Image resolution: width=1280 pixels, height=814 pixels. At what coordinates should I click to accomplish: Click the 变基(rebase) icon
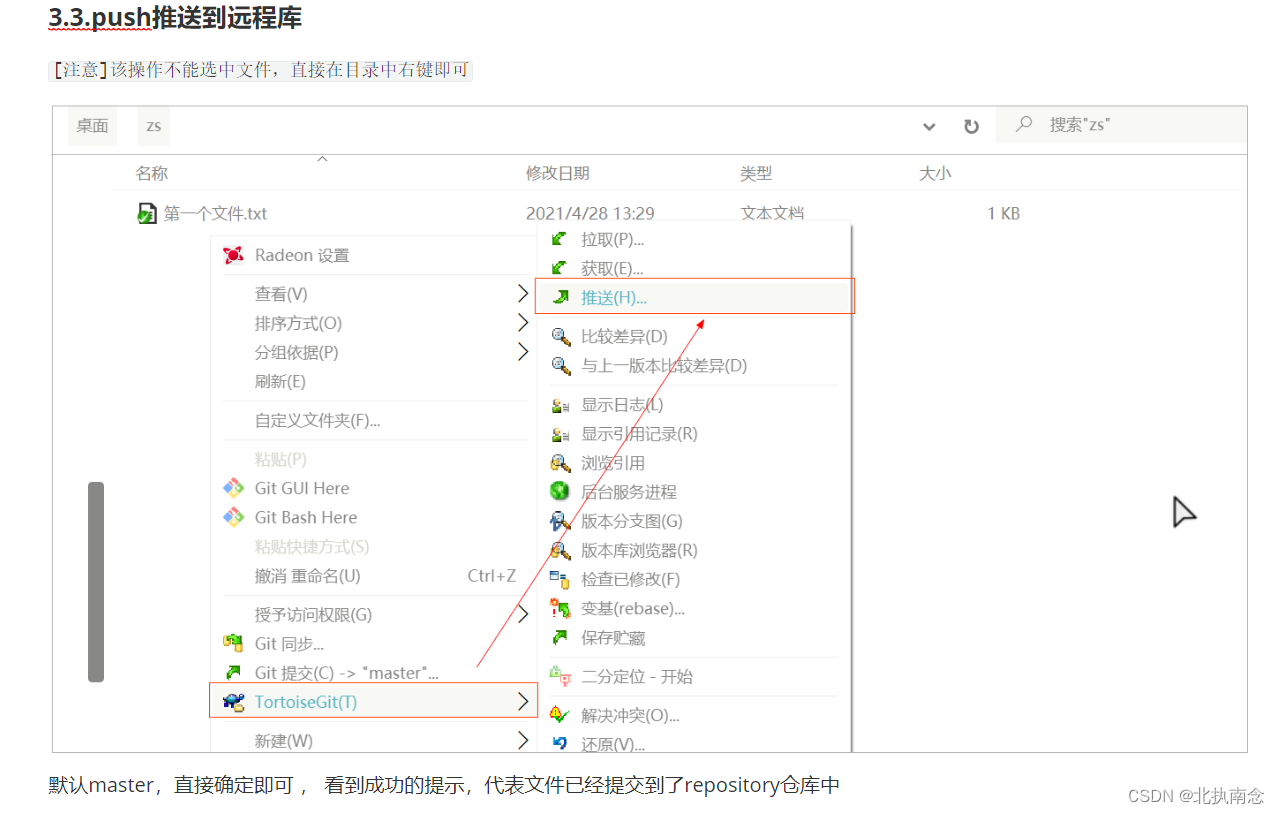(x=560, y=608)
